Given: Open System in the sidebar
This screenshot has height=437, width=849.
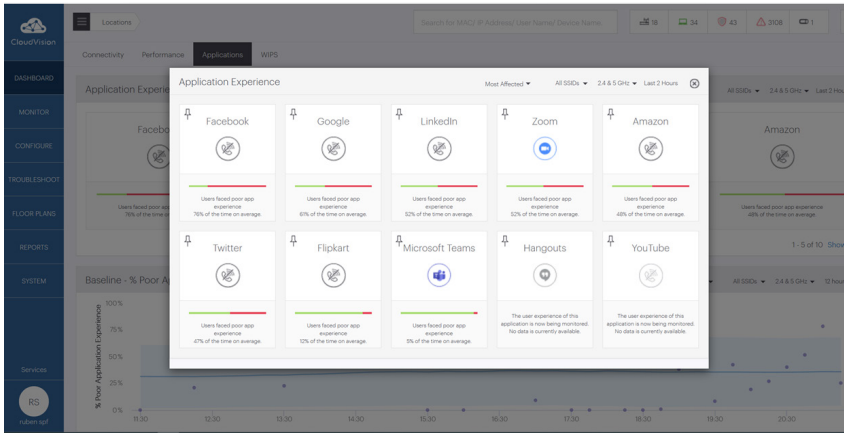Looking at the screenshot, I should point(34,281).
